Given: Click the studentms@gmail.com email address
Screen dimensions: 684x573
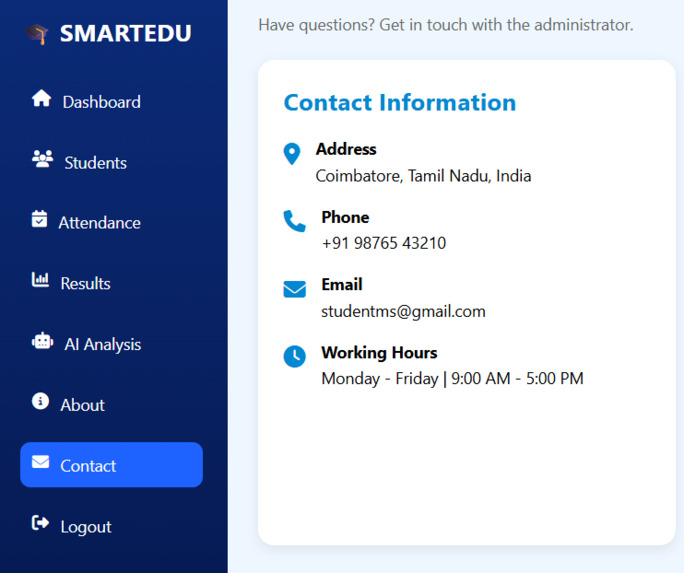Looking at the screenshot, I should pos(403,312).
